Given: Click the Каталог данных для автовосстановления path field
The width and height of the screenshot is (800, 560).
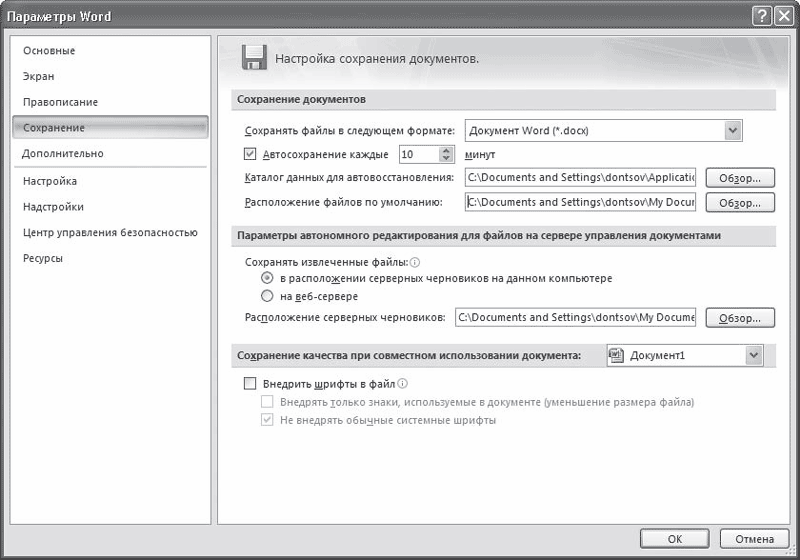Looking at the screenshot, I should 580,177.
